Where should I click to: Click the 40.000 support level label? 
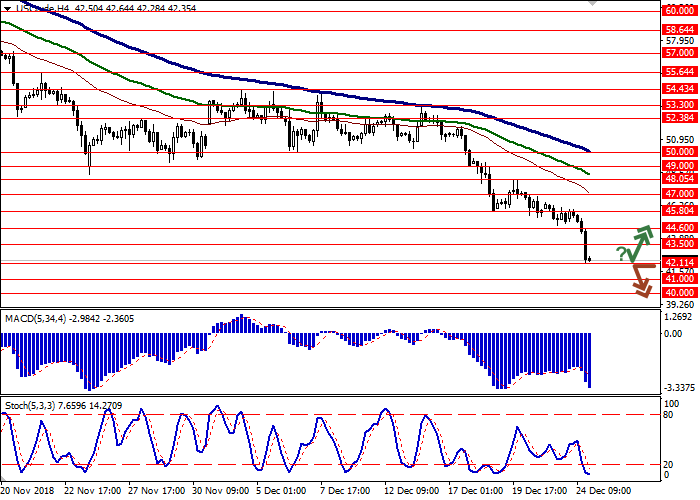(678, 292)
